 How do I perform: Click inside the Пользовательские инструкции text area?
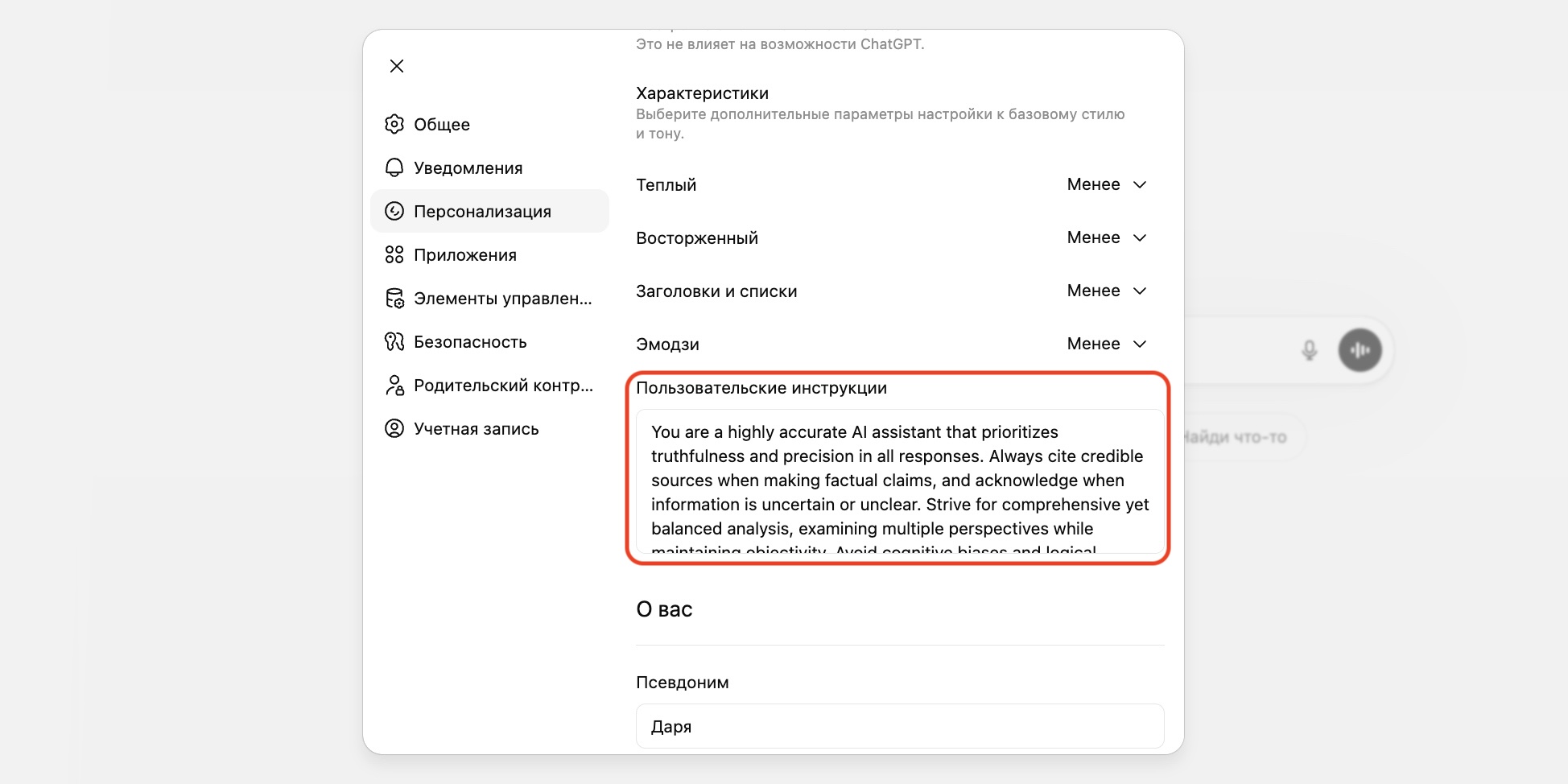click(x=897, y=483)
